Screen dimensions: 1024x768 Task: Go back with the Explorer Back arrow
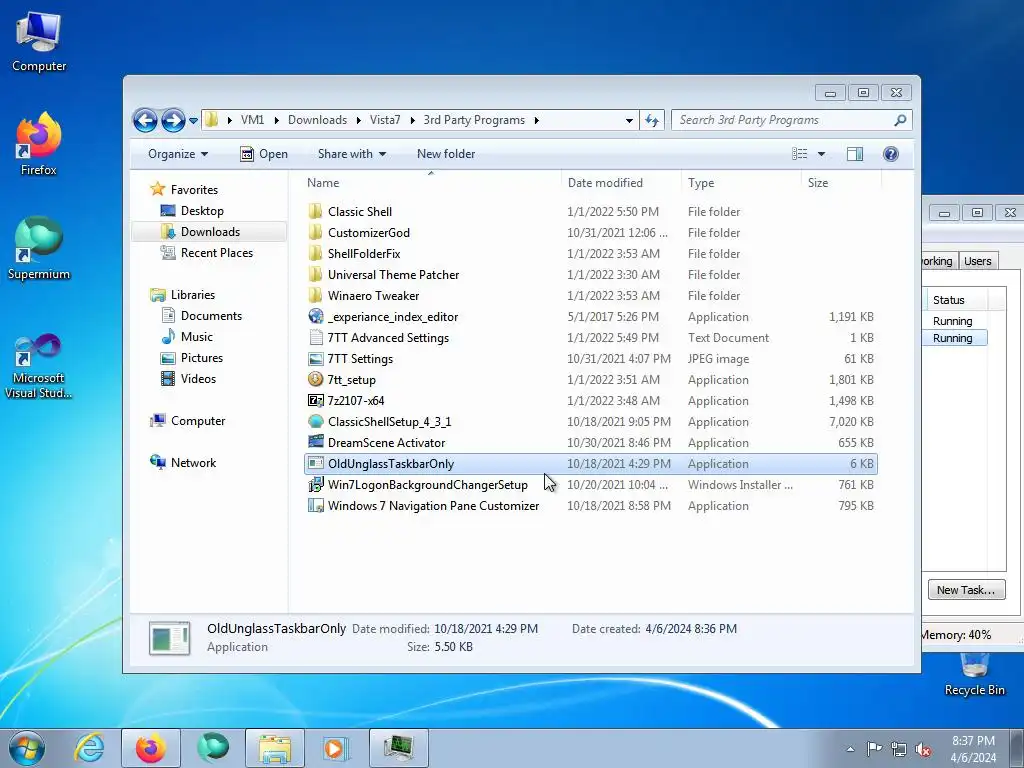pos(145,120)
